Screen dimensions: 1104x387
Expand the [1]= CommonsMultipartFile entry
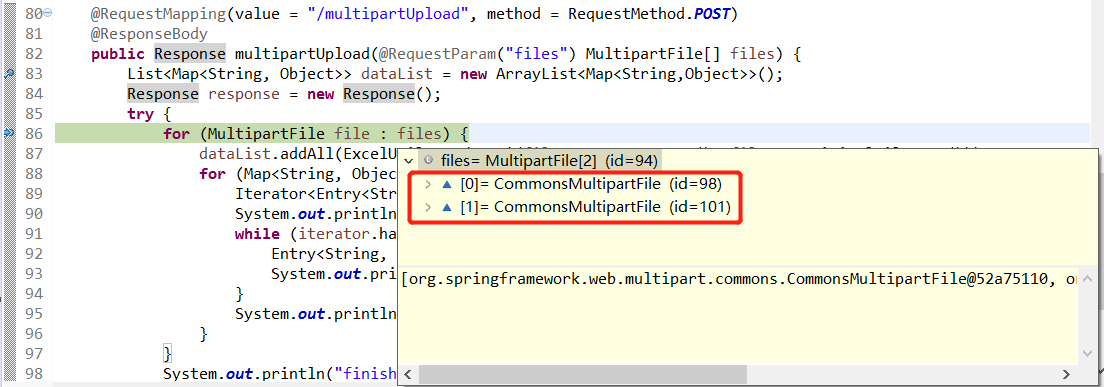(x=429, y=207)
